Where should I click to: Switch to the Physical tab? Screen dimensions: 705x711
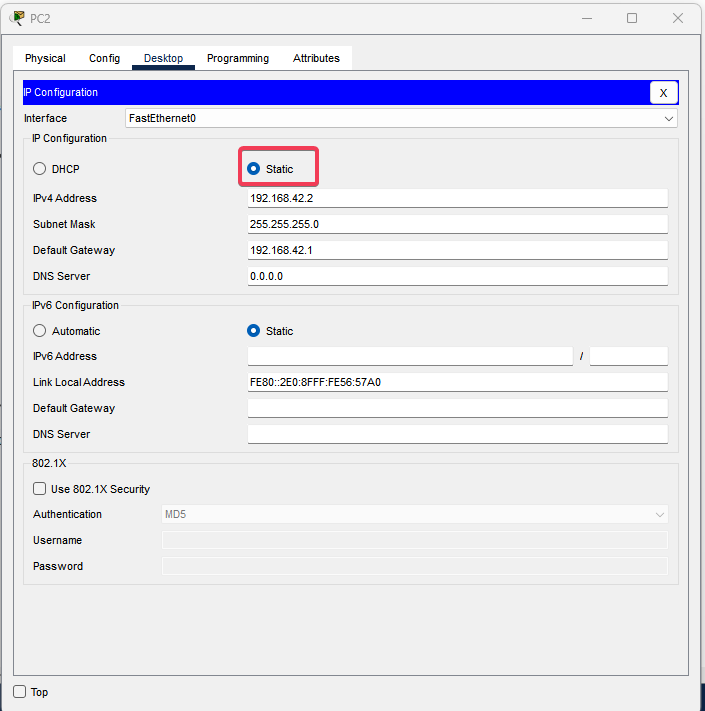coord(45,58)
